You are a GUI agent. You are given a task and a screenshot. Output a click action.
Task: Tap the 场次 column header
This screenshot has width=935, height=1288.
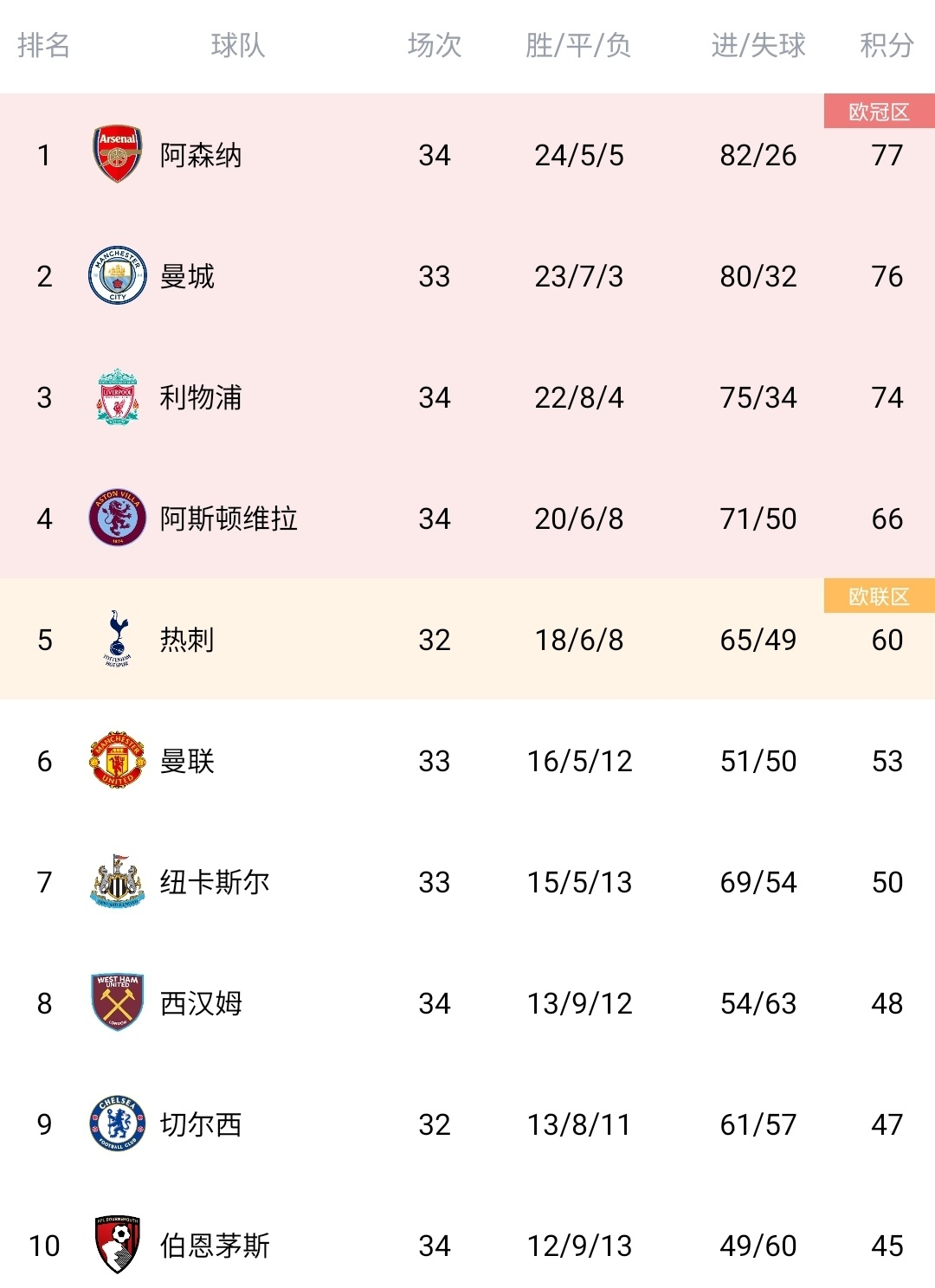pyautogui.click(x=435, y=45)
